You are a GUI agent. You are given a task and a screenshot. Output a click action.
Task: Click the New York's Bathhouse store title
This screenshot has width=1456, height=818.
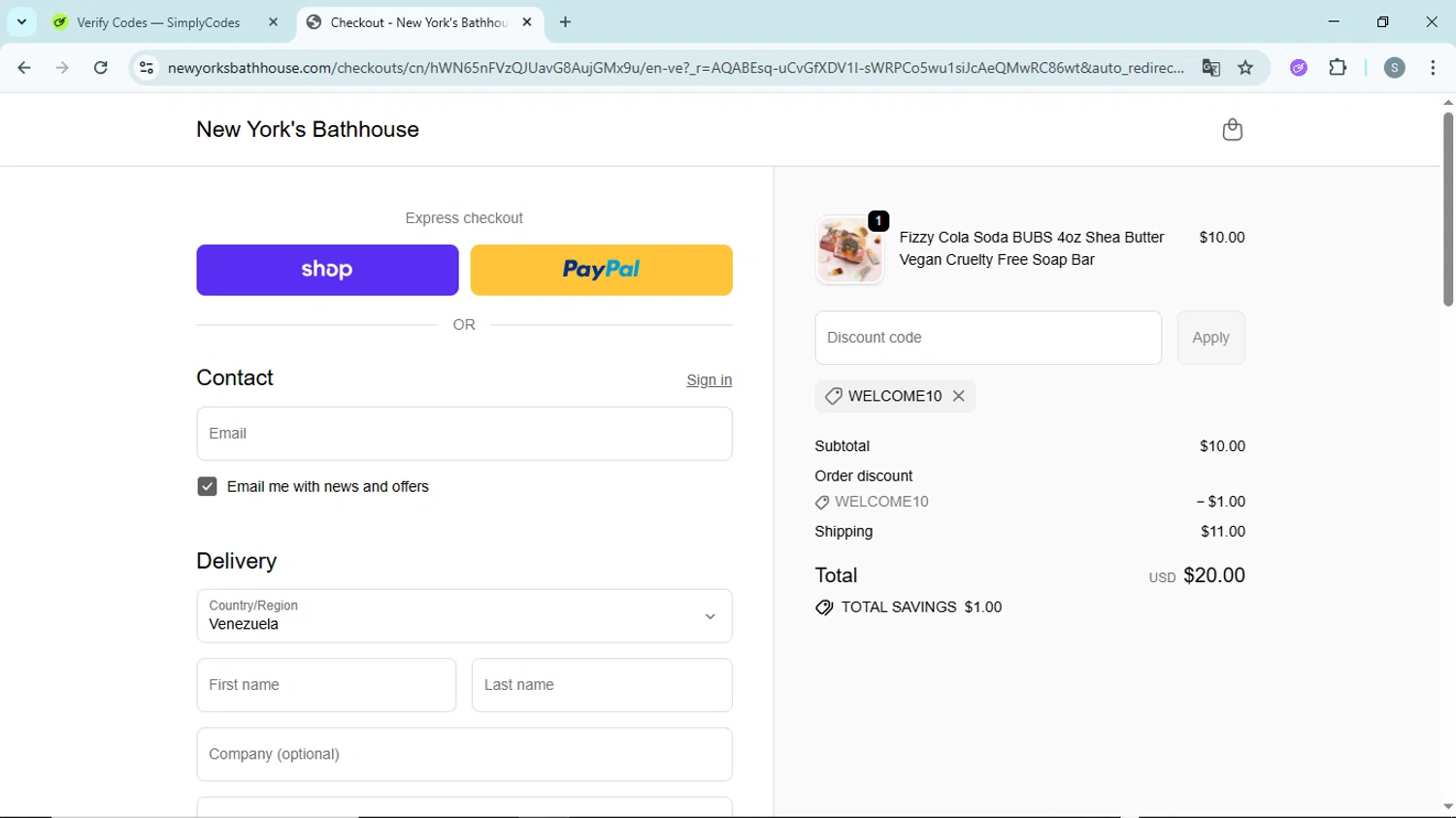(x=308, y=129)
